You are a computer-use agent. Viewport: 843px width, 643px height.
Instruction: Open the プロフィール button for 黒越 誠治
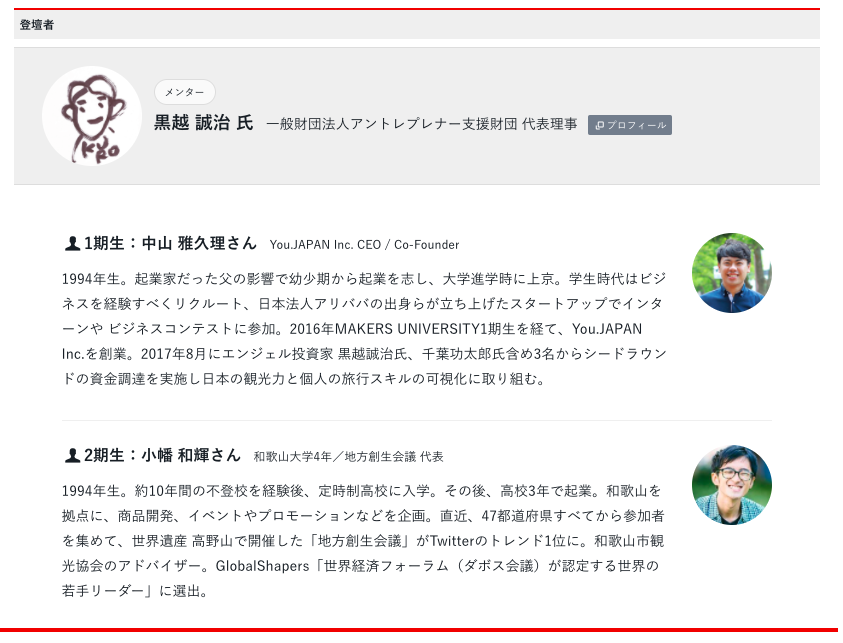click(x=630, y=125)
